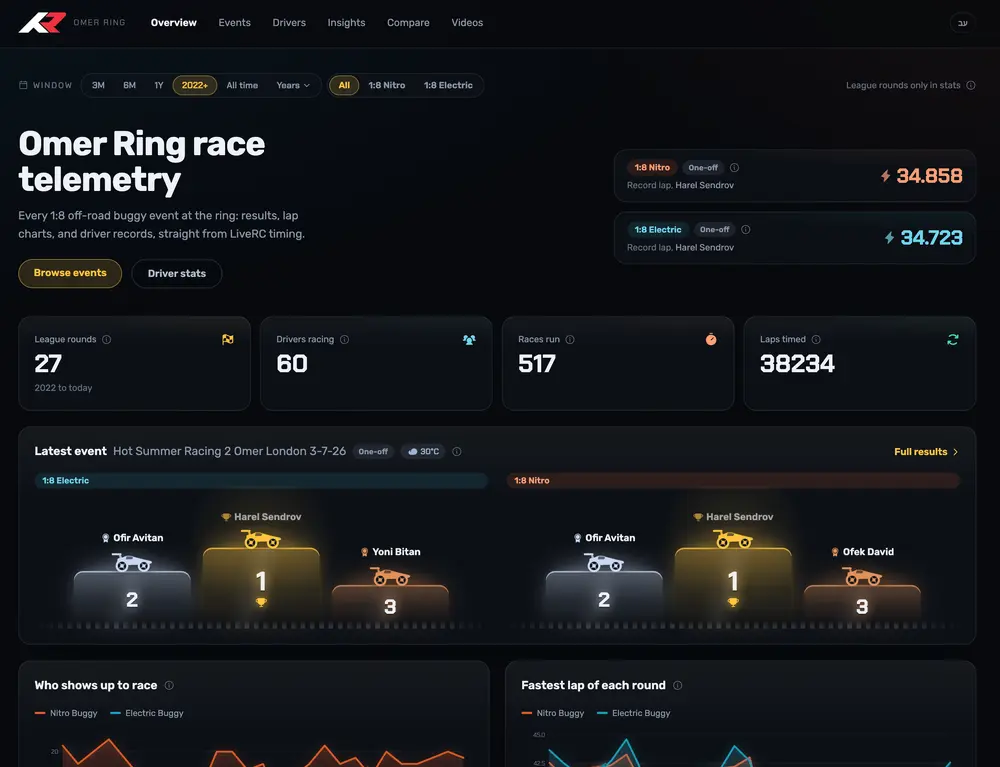Click the info icon beside Drivers racing
This screenshot has height=767, width=1000.
tap(344, 339)
